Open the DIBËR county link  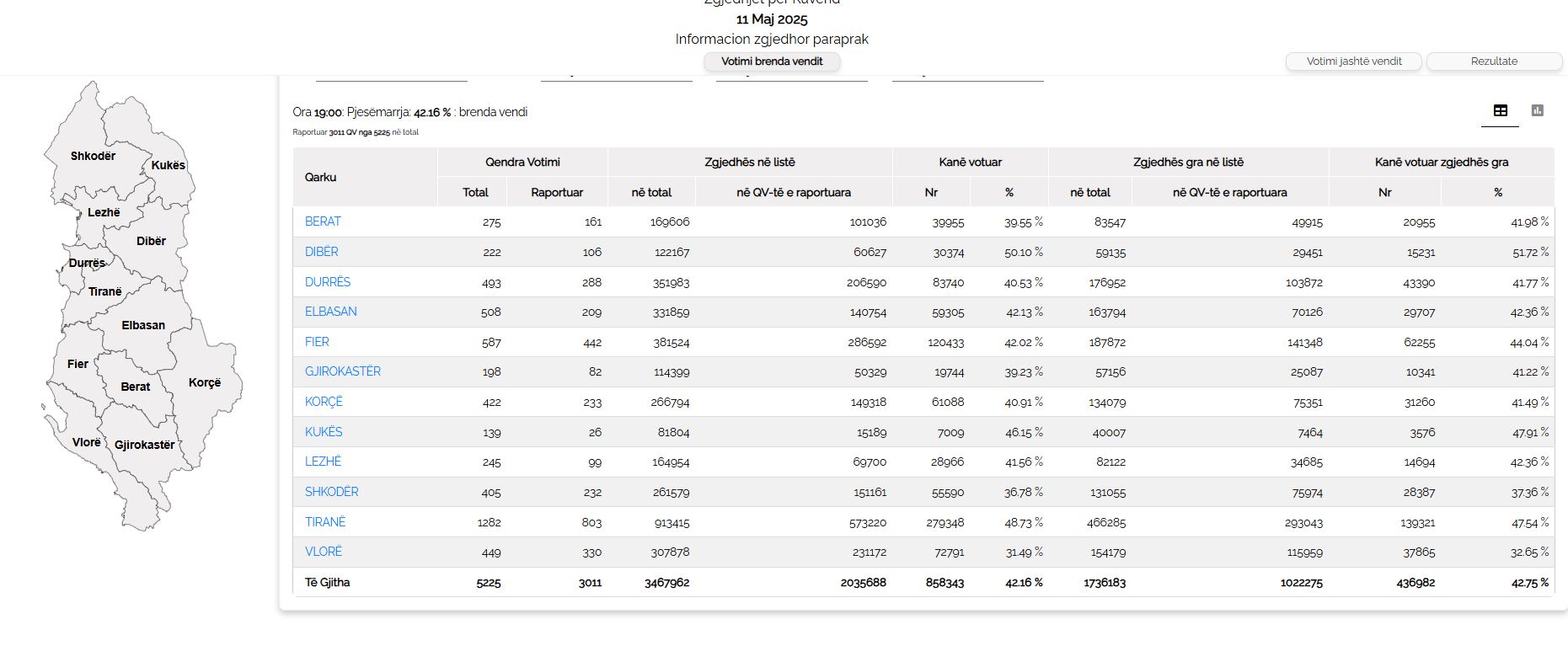click(x=321, y=252)
